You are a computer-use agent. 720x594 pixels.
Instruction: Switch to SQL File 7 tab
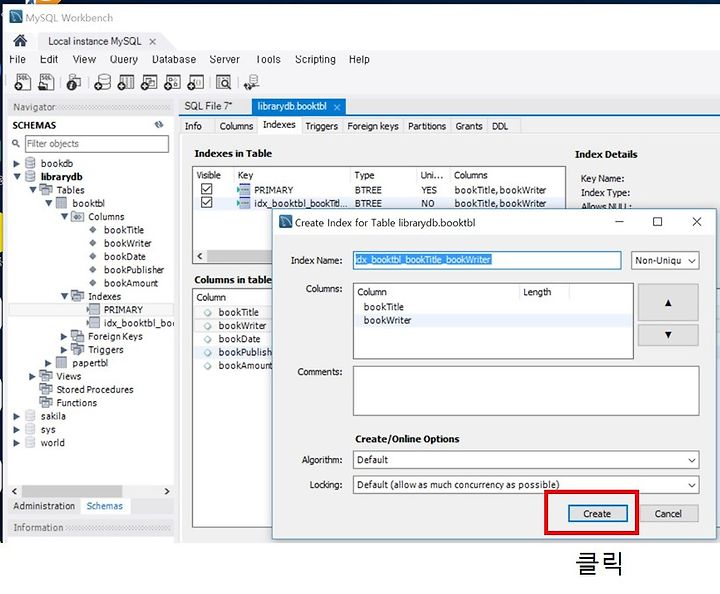coord(208,106)
